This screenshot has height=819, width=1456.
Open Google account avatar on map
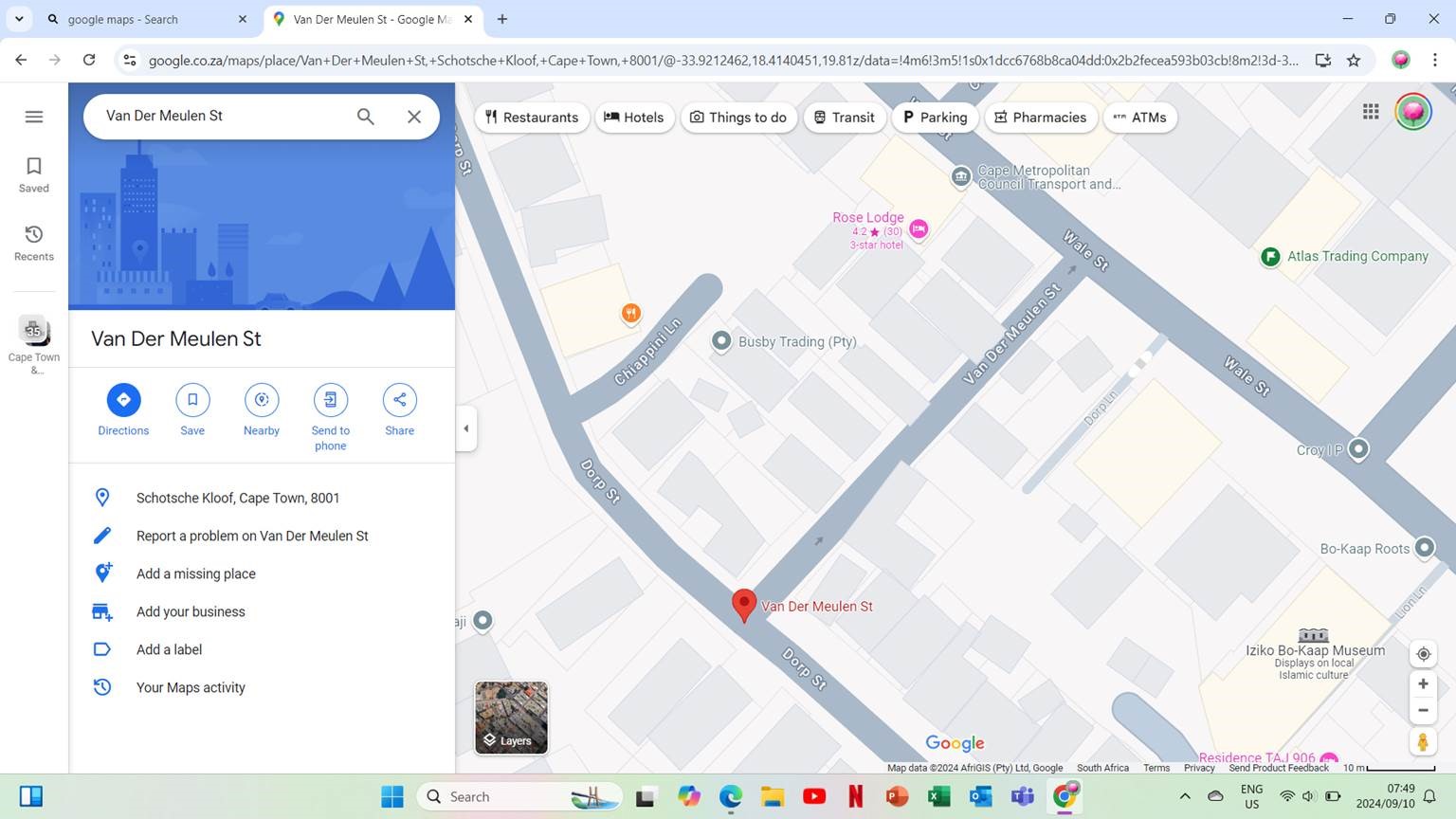[x=1413, y=112]
